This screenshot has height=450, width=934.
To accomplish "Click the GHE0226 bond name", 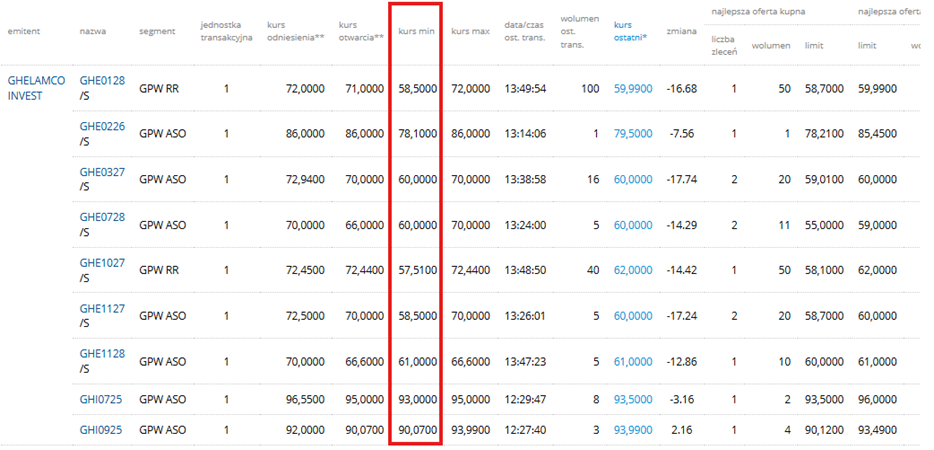I will 102,126.
